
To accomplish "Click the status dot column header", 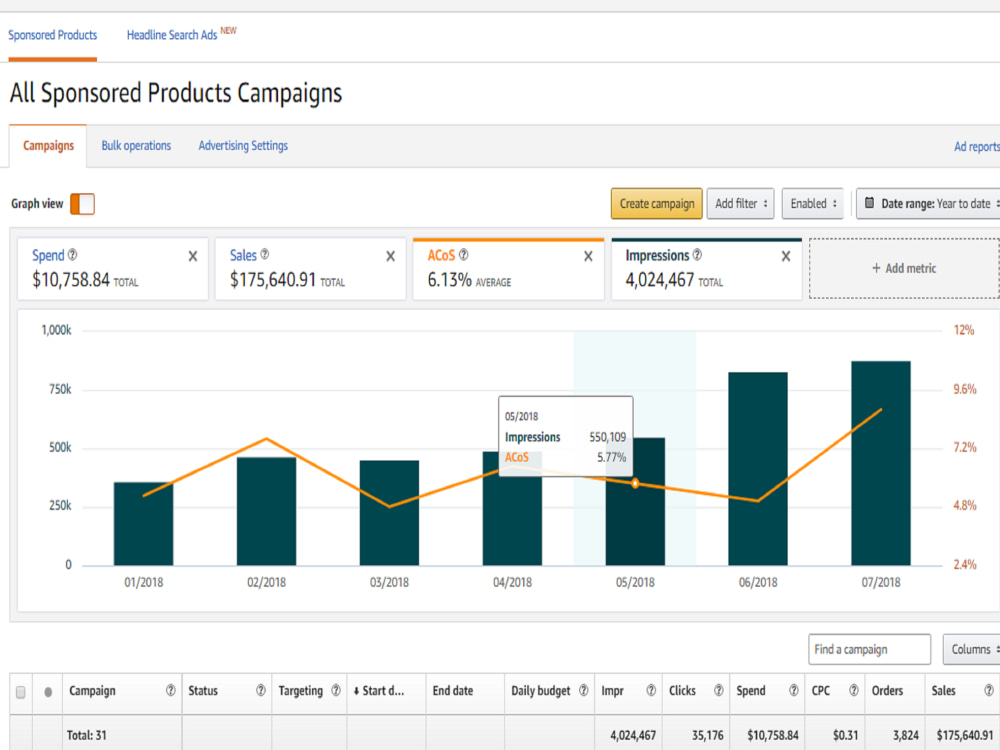I will point(48,692).
